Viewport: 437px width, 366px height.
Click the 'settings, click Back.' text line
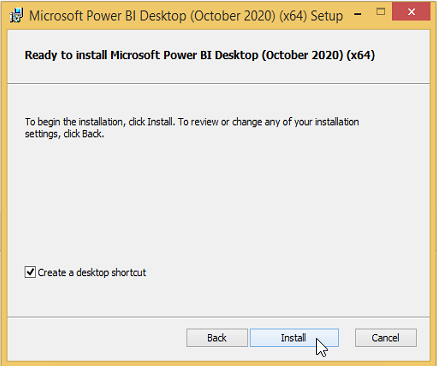(x=65, y=134)
